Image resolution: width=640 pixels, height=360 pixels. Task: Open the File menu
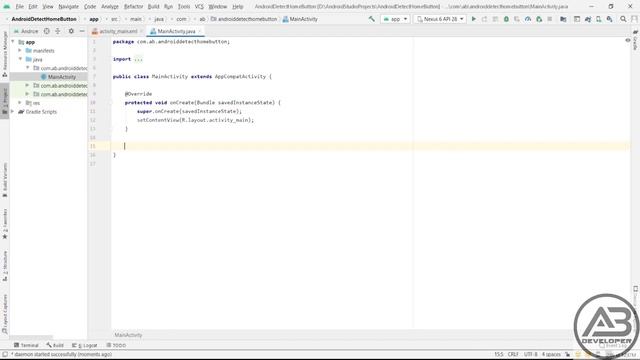pos(20,7)
